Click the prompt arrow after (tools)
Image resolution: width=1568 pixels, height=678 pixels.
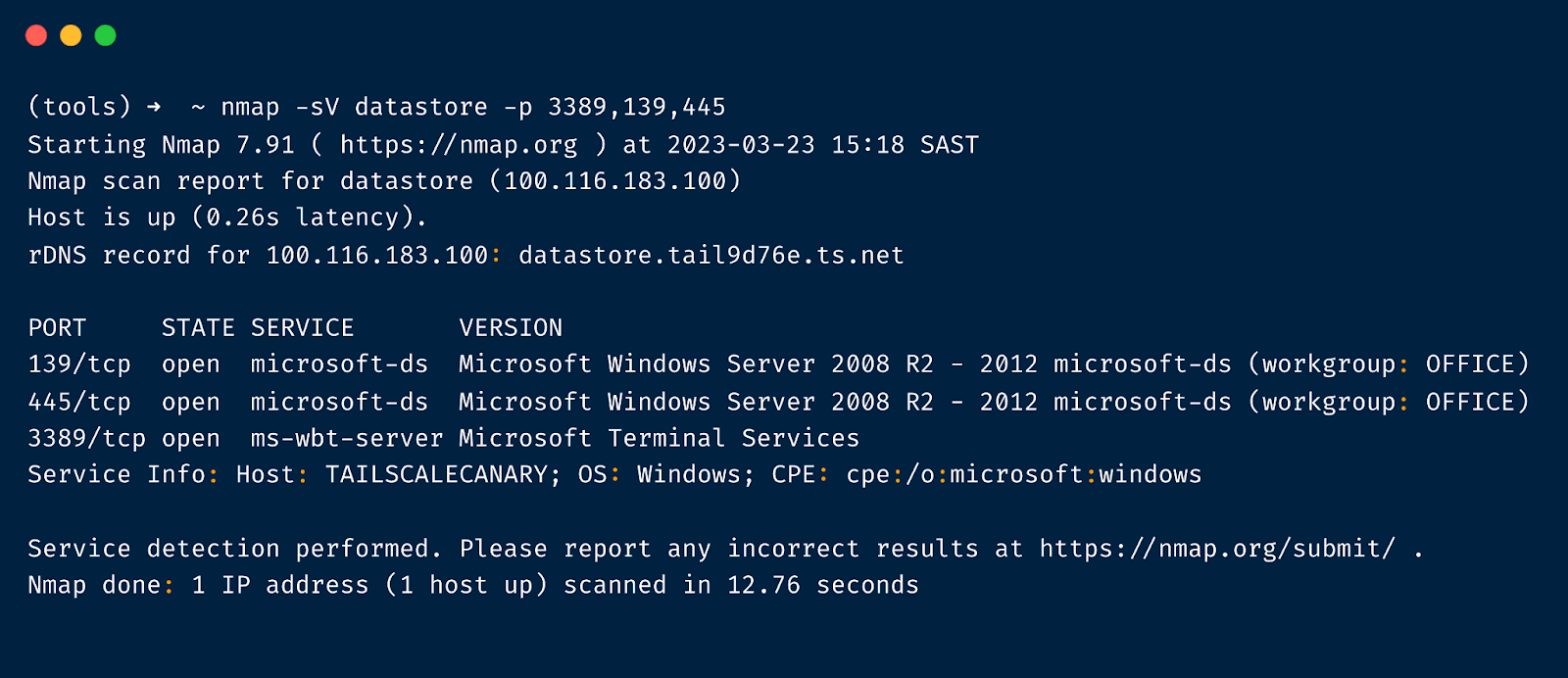[154, 107]
